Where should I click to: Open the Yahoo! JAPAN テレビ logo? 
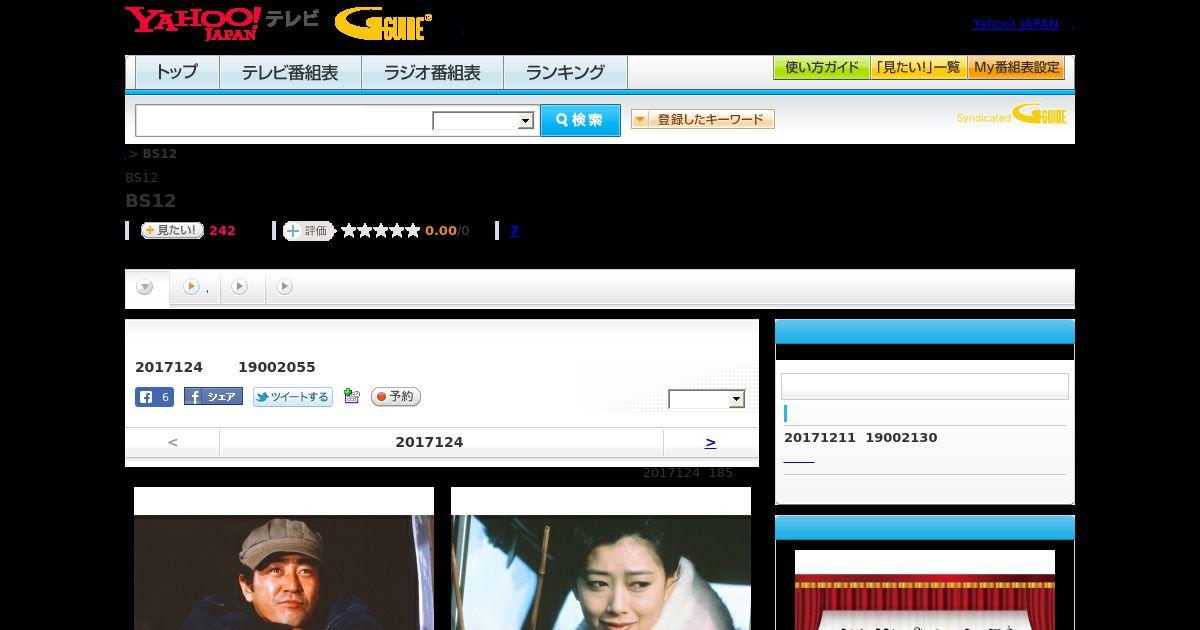(x=222, y=23)
